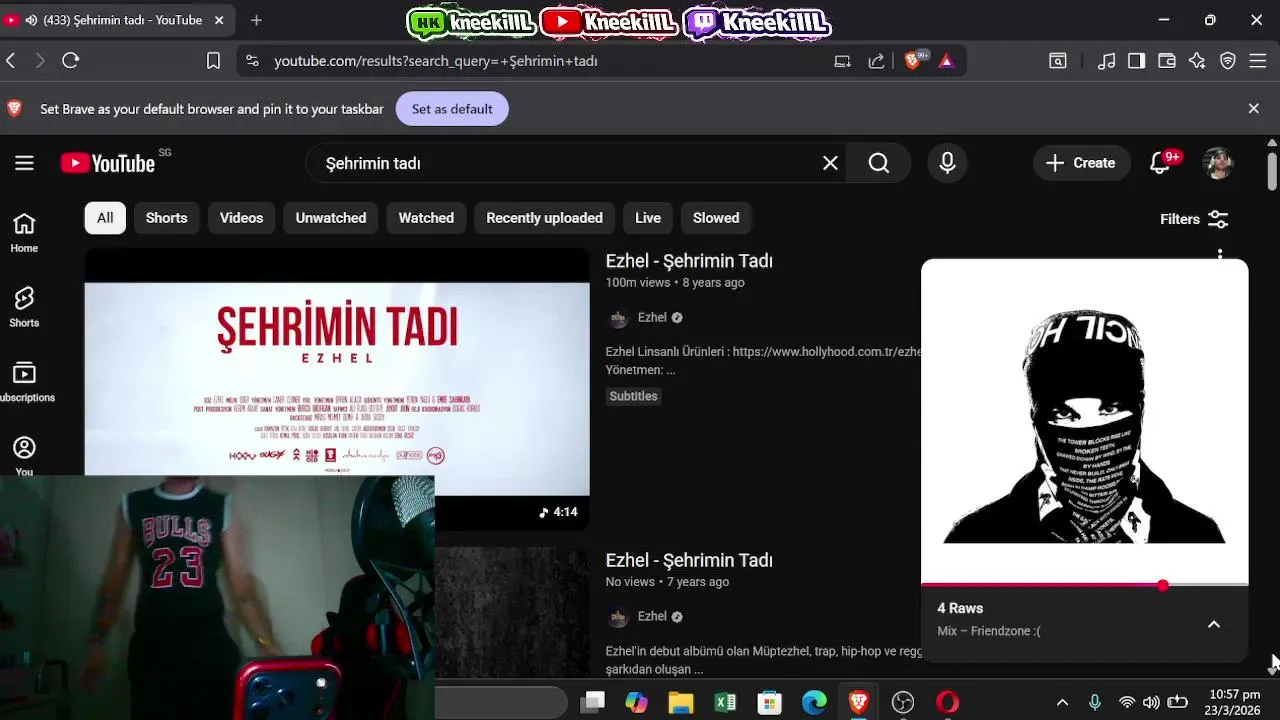Visit Ezhel channel on second result

[652, 616]
